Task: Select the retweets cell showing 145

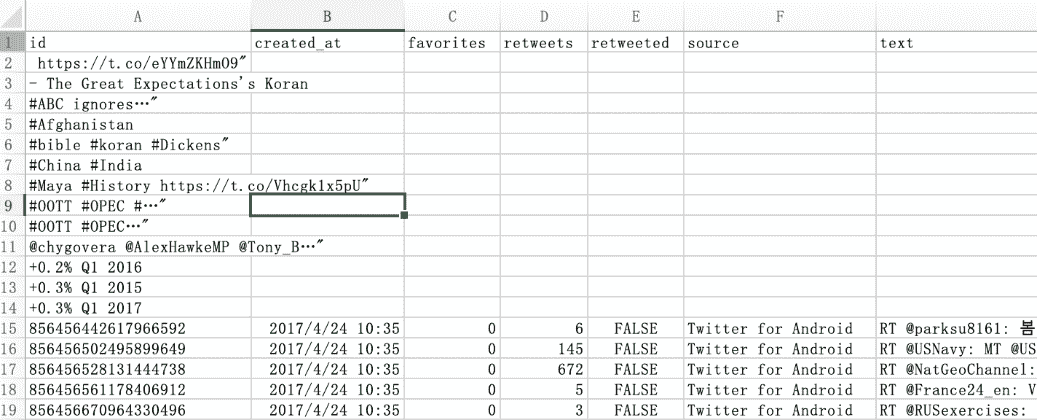Action: click(x=542, y=348)
